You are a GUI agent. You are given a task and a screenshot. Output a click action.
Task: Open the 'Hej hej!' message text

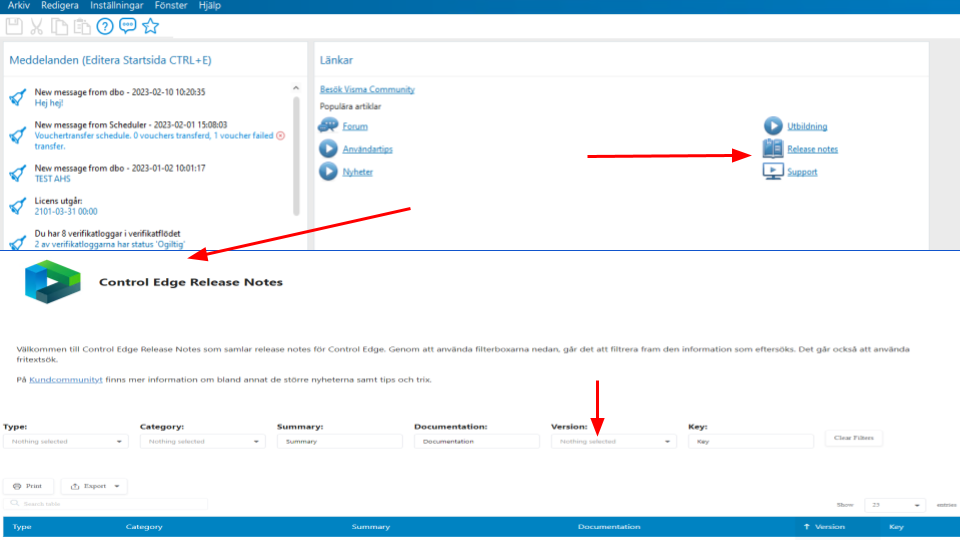click(49, 103)
